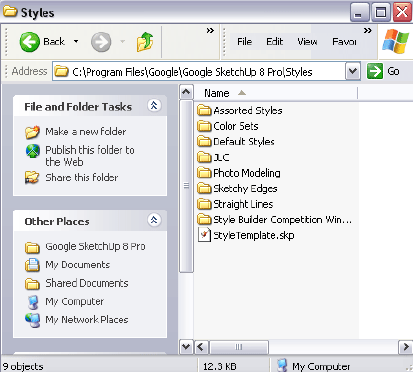Click My Computer icon in Other Places
Screen dimensions: 413x372
33,302
